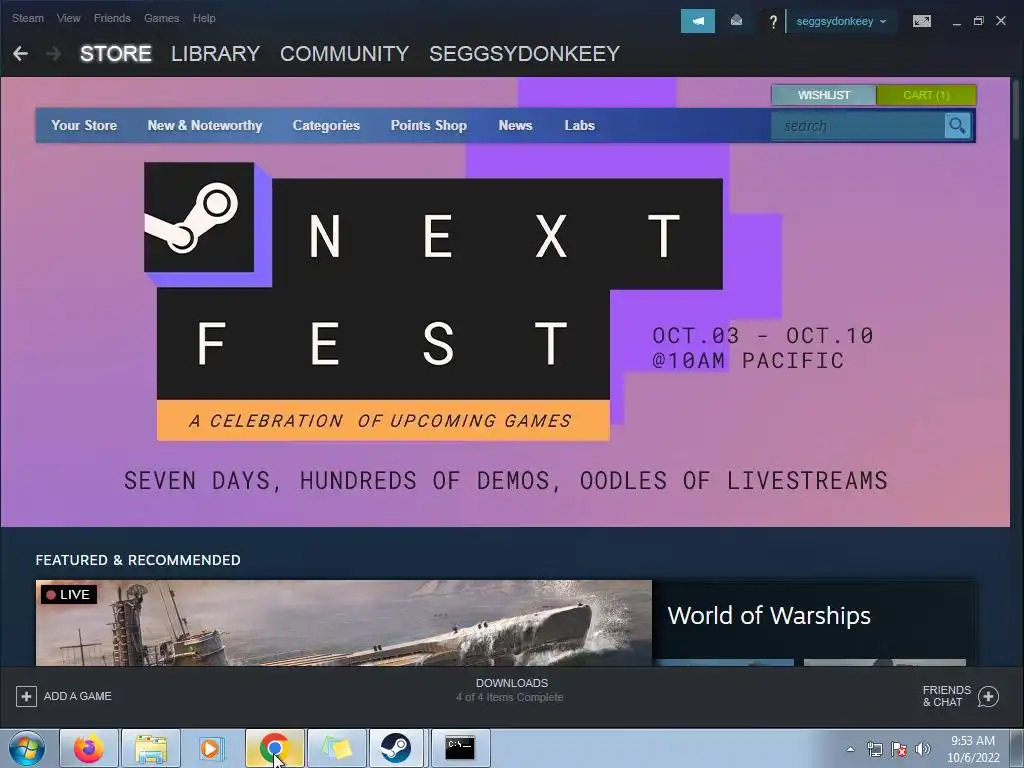Click the taskbar clock showing 9:53 AM
The image size is (1024, 768).
click(x=973, y=749)
